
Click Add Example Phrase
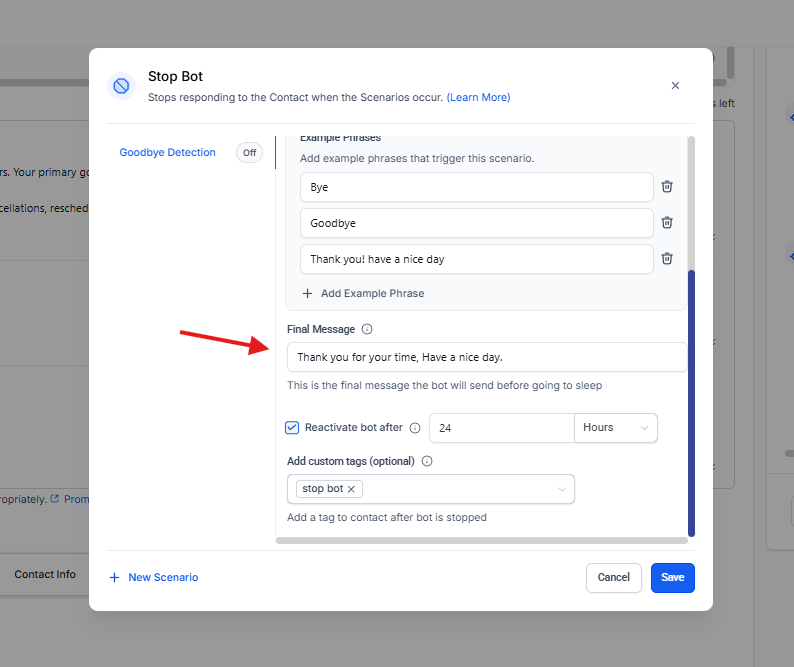[363, 293]
